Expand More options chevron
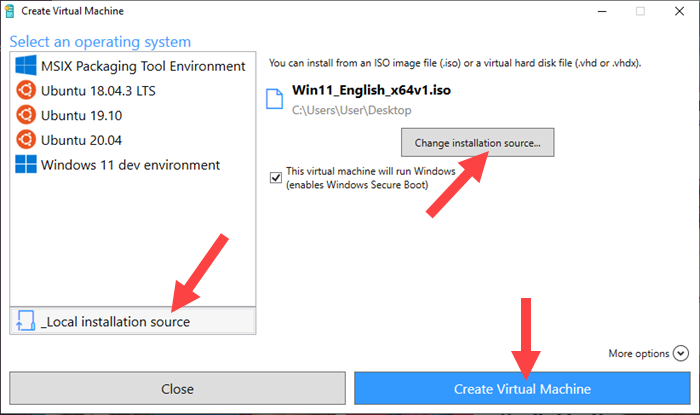The width and height of the screenshot is (700, 415). (x=681, y=353)
